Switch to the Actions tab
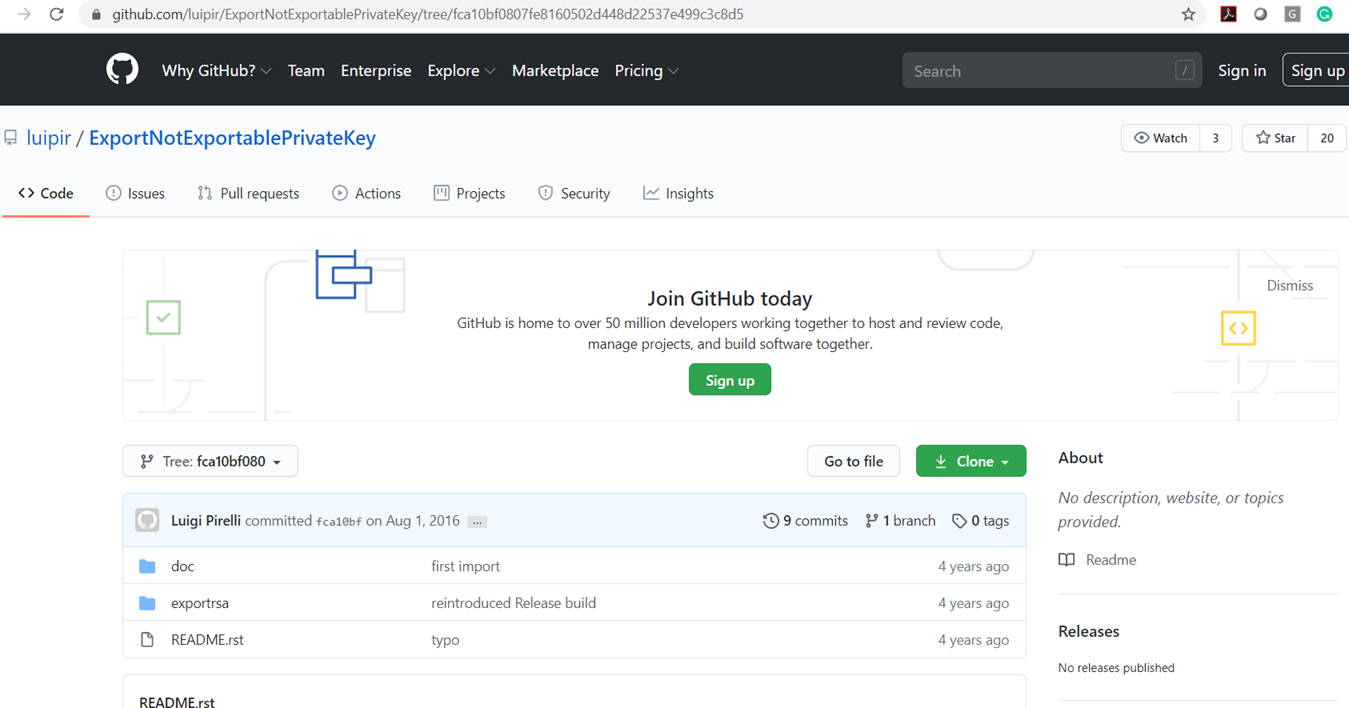 [366, 193]
